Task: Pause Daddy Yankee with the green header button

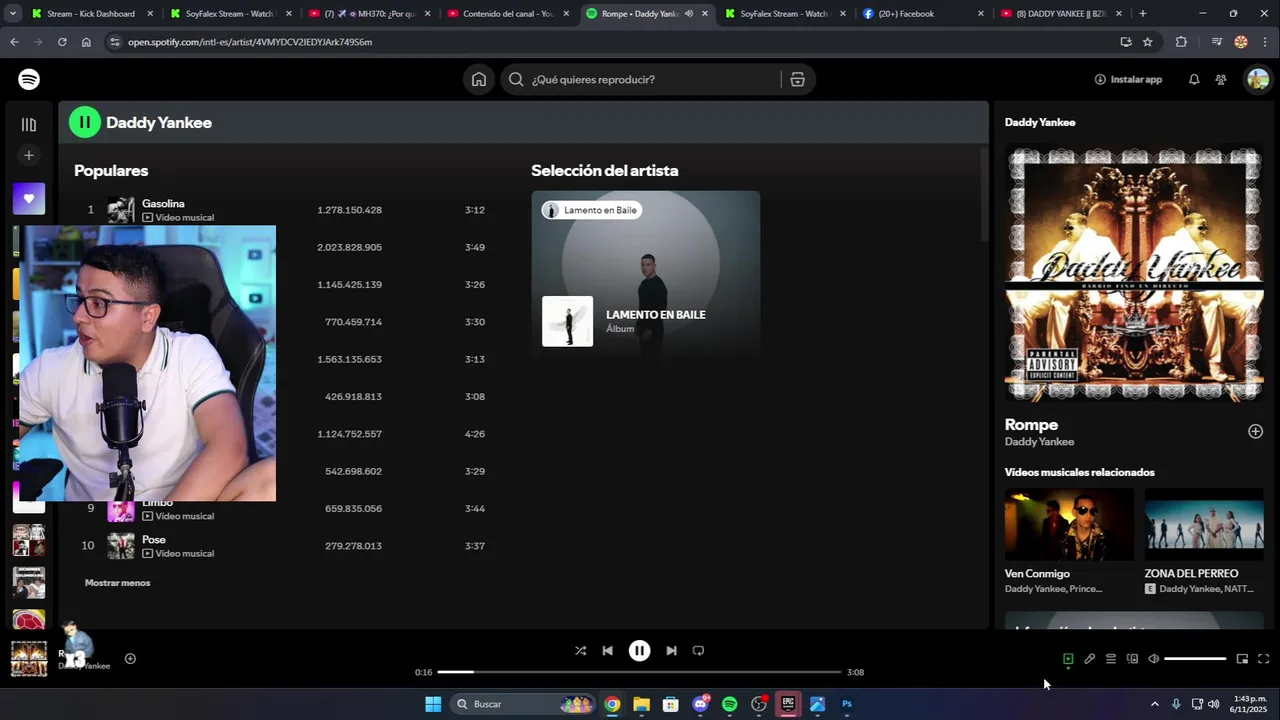Action: click(85, 122)
